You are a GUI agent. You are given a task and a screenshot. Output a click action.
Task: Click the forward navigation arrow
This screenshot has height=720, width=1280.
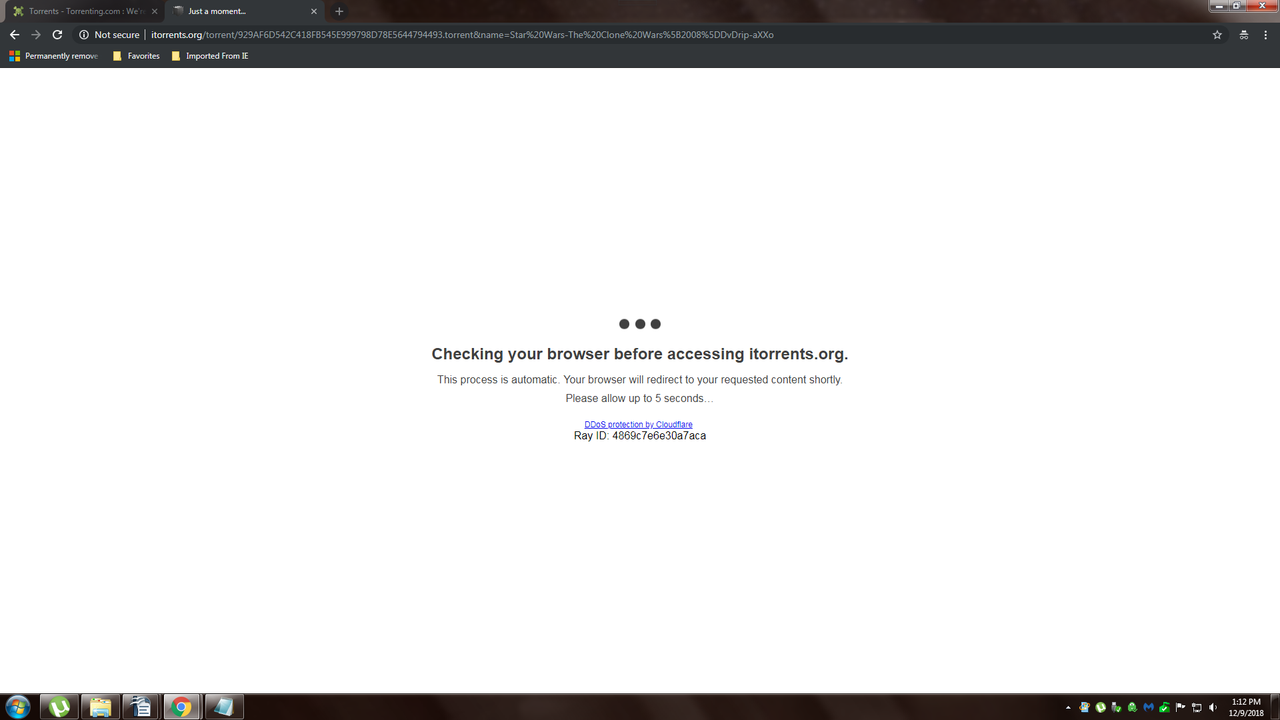[x=36, y=34]
